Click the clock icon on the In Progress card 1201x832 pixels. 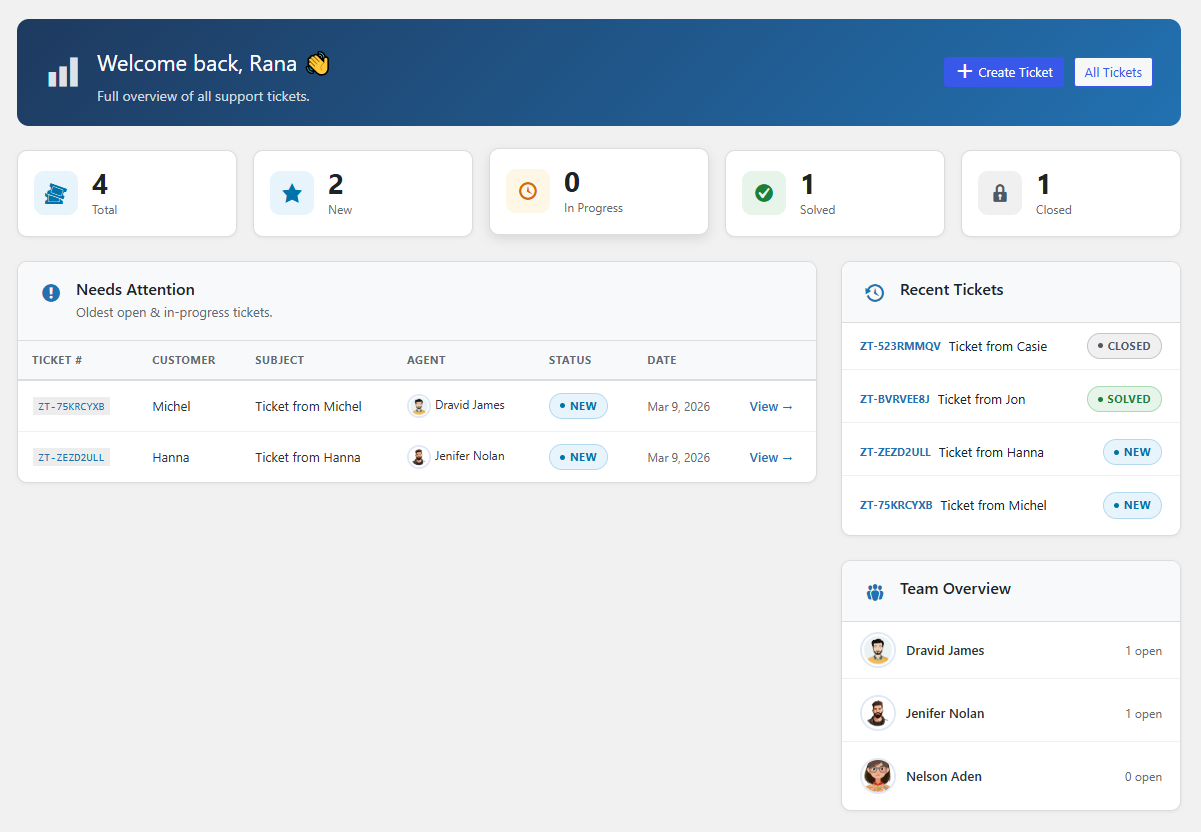[x=527, y=191]
